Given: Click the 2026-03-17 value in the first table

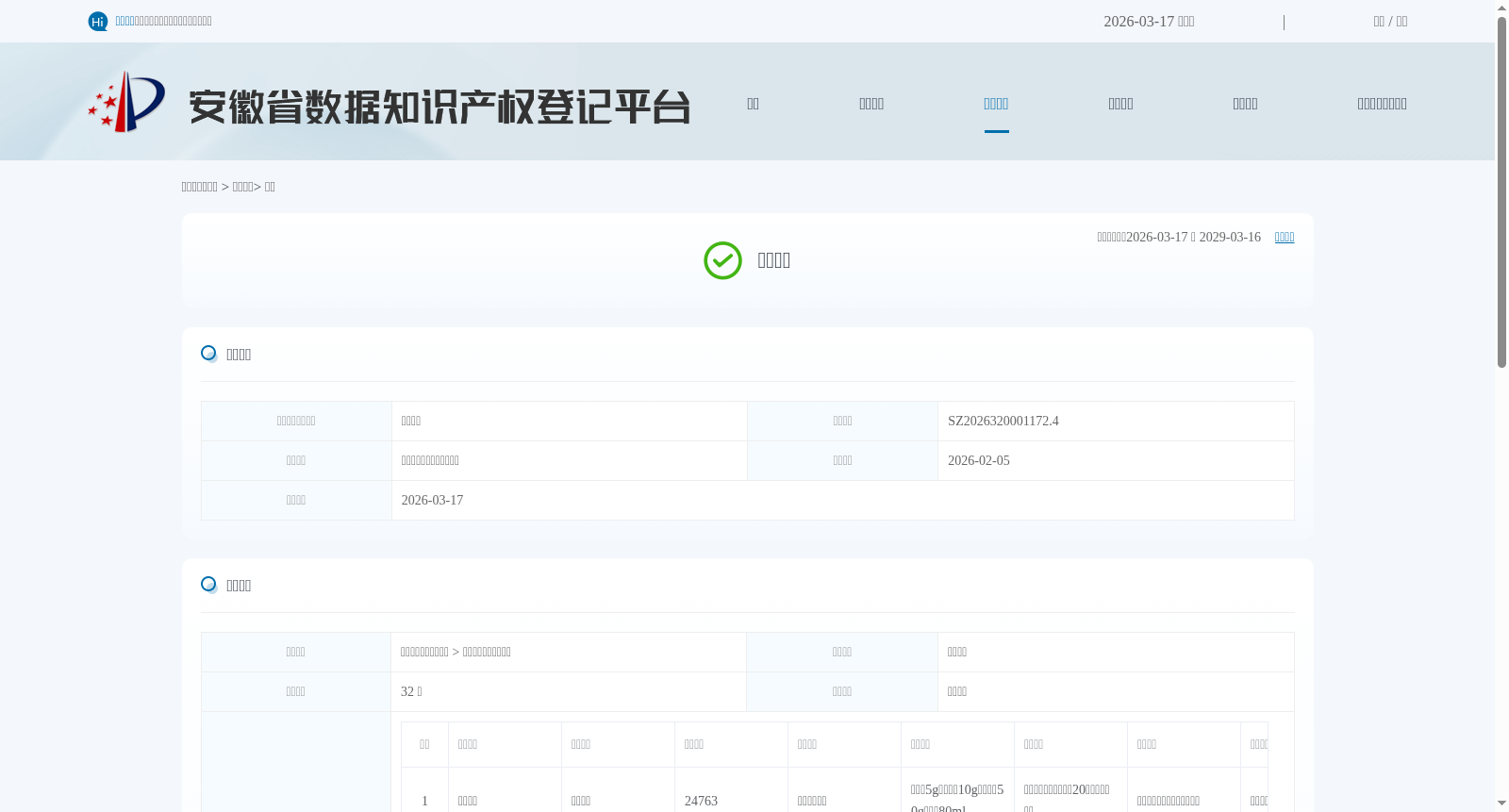Looking at the screenshot, I should coord(432,501).
